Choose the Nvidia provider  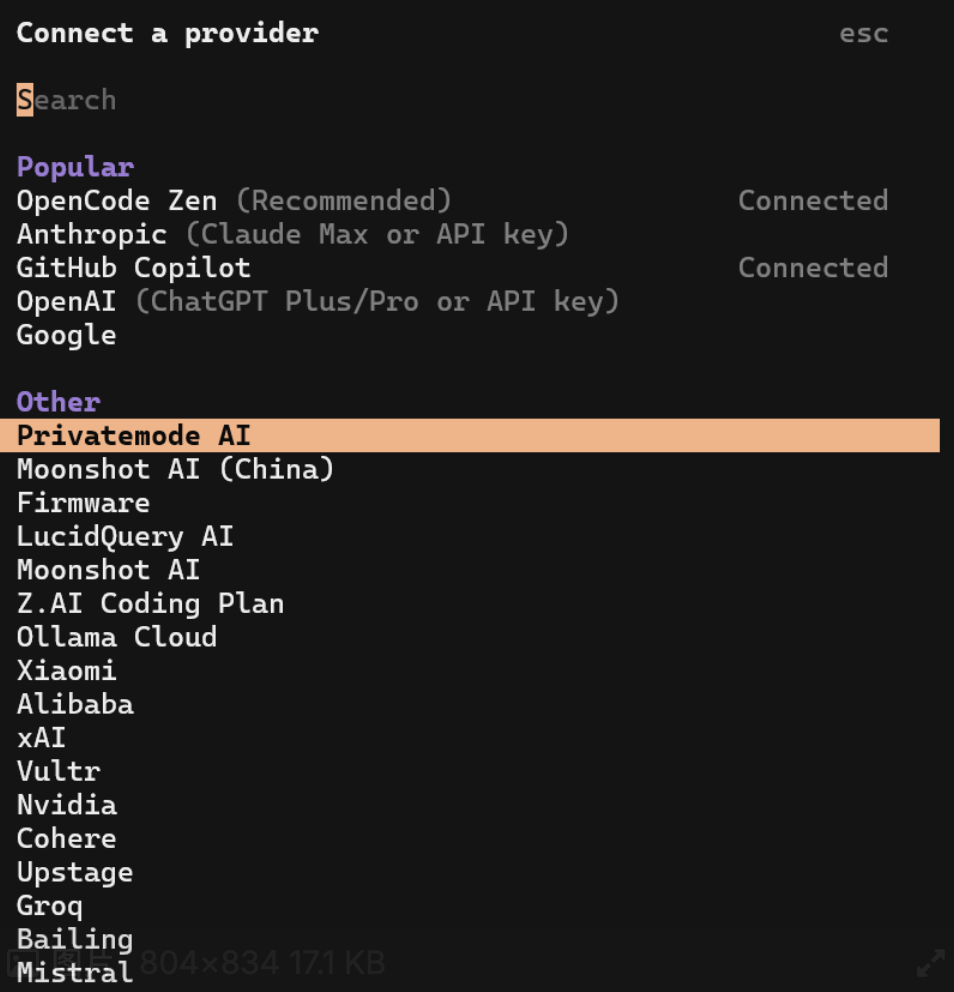(66, 804)
